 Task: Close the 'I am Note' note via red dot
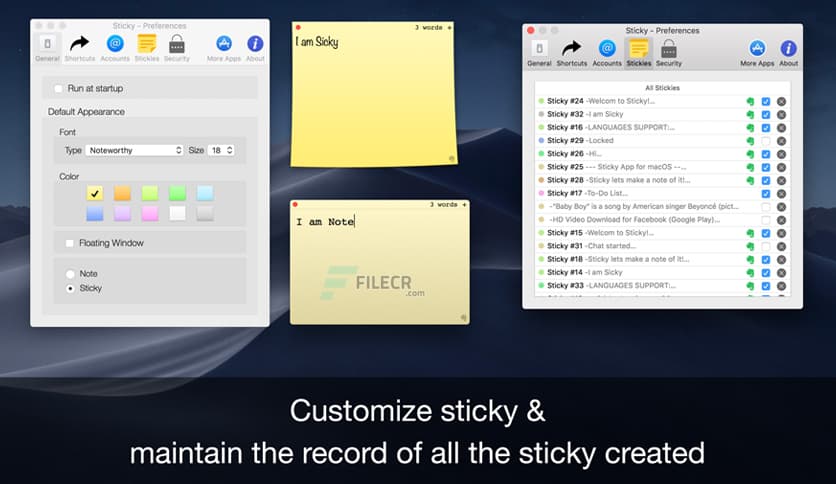coord(295,204)
